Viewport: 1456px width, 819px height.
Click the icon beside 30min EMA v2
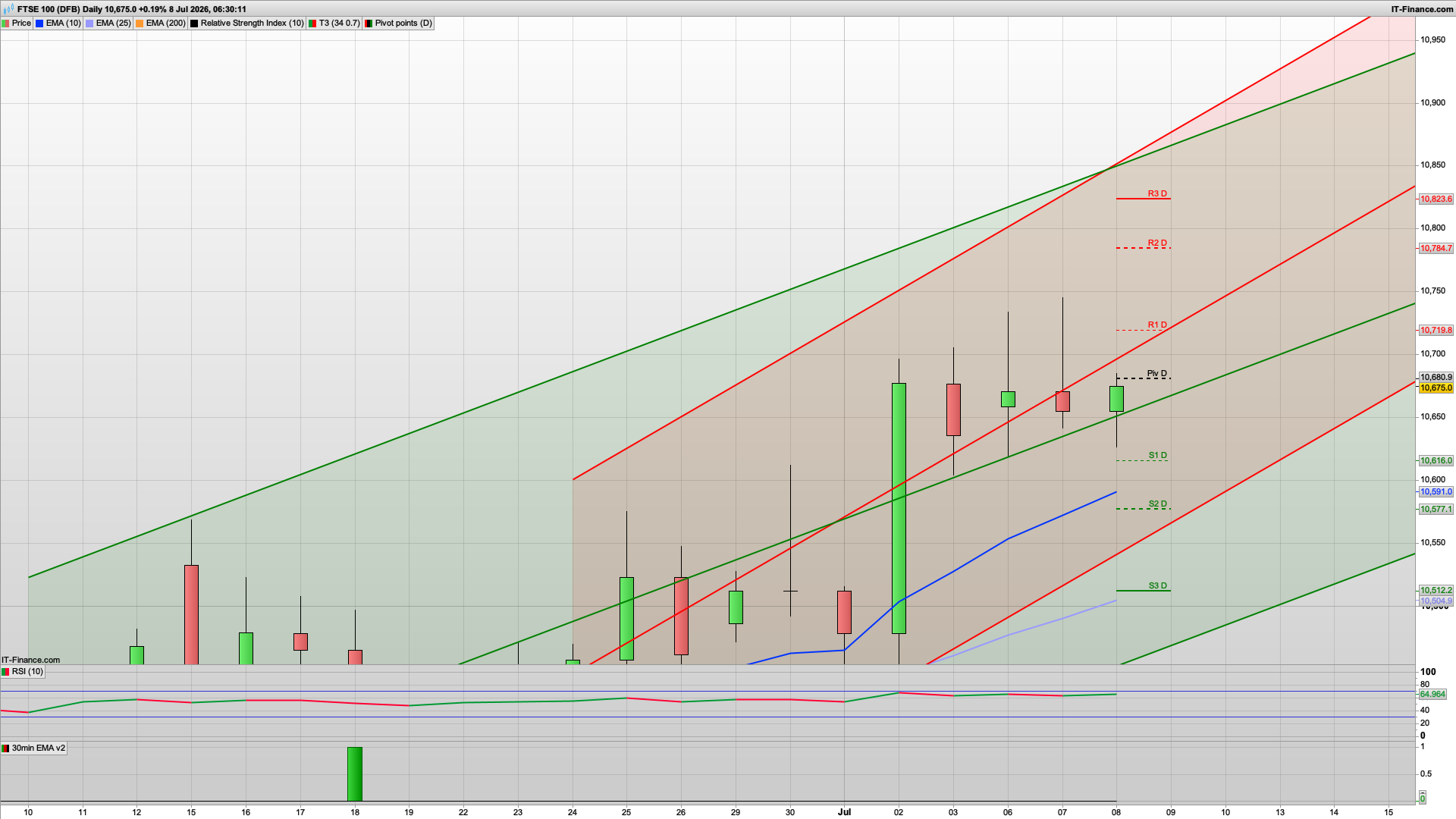click(x=6, y=748)
